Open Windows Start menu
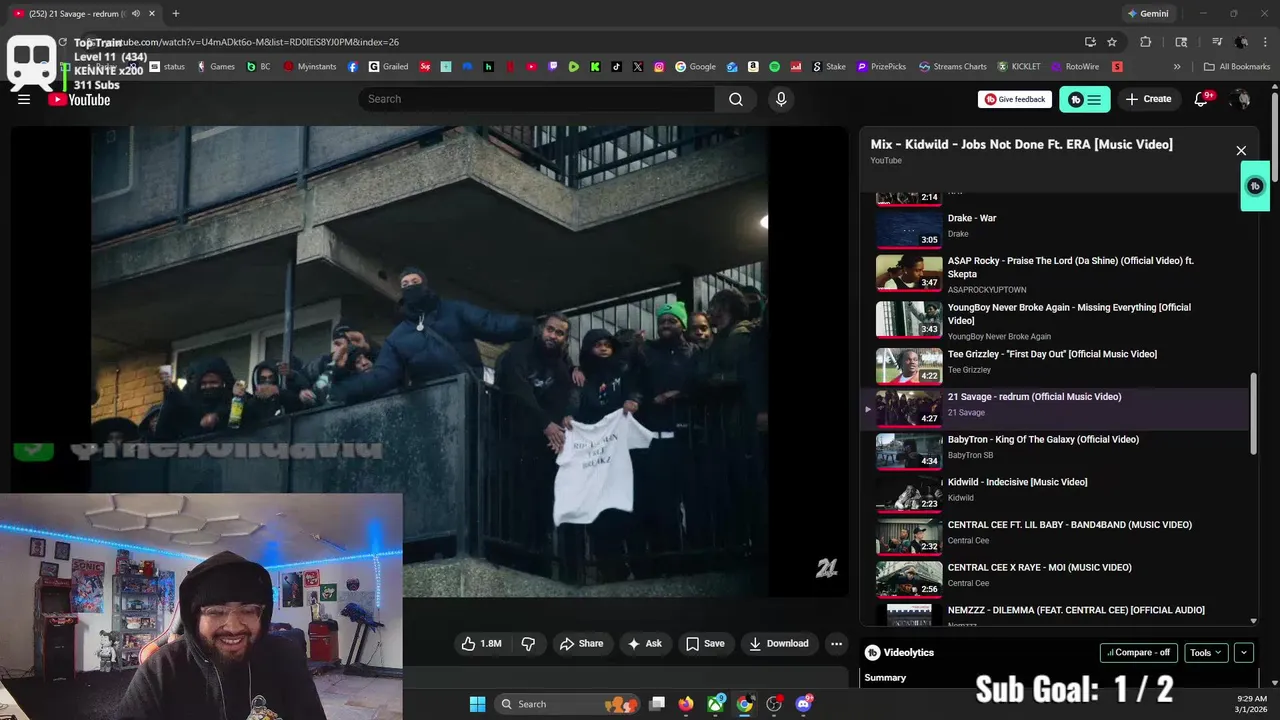Viewport: 1280px width, 720px height. pos(477,704)
